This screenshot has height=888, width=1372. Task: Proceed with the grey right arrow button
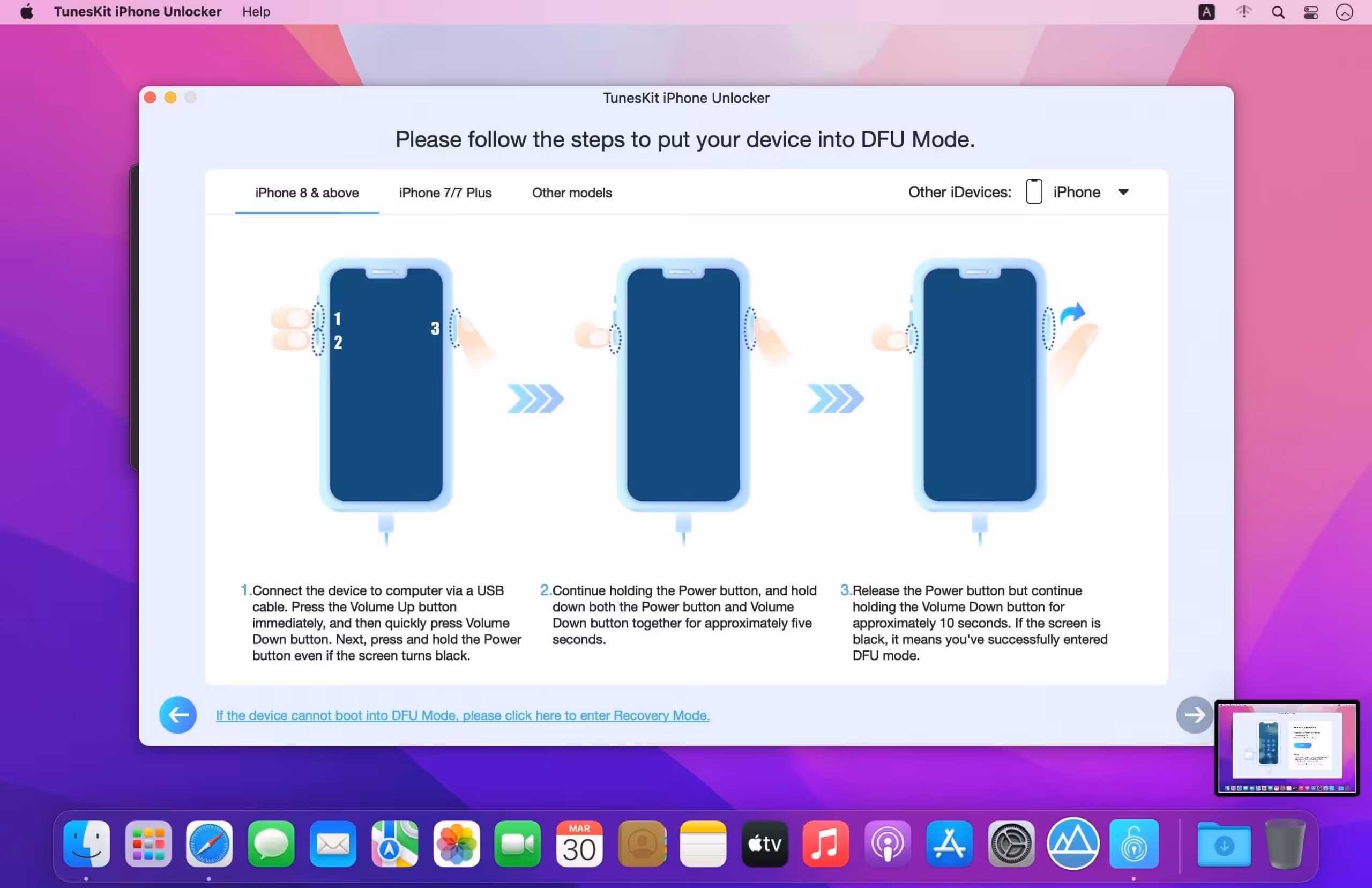pyautogui.click(x=1194, y=714)
